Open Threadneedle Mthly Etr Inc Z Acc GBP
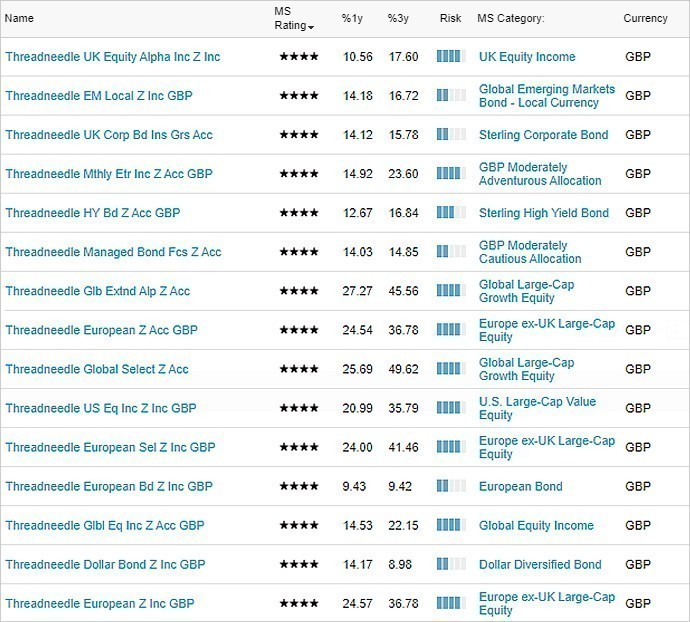The width and height of the screenshot is (690, 622). point(109,174)
